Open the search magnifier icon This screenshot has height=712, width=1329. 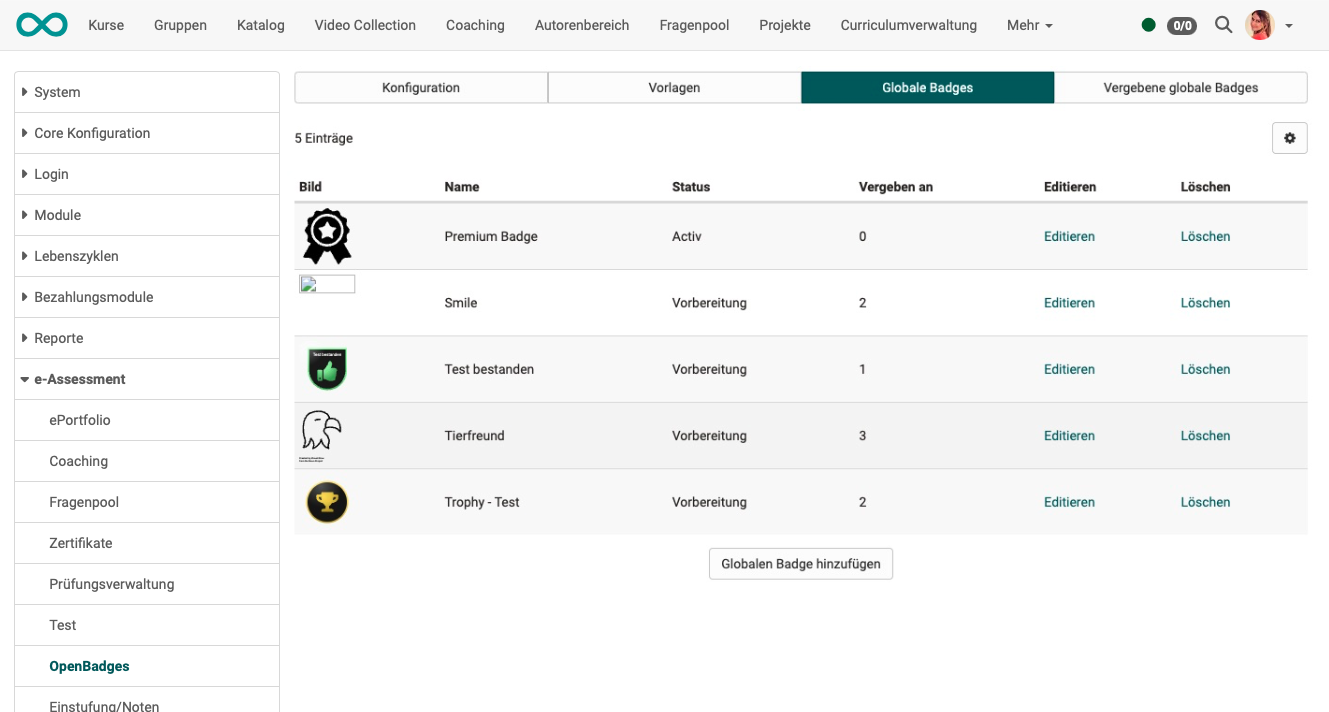tap(1223, 25)
